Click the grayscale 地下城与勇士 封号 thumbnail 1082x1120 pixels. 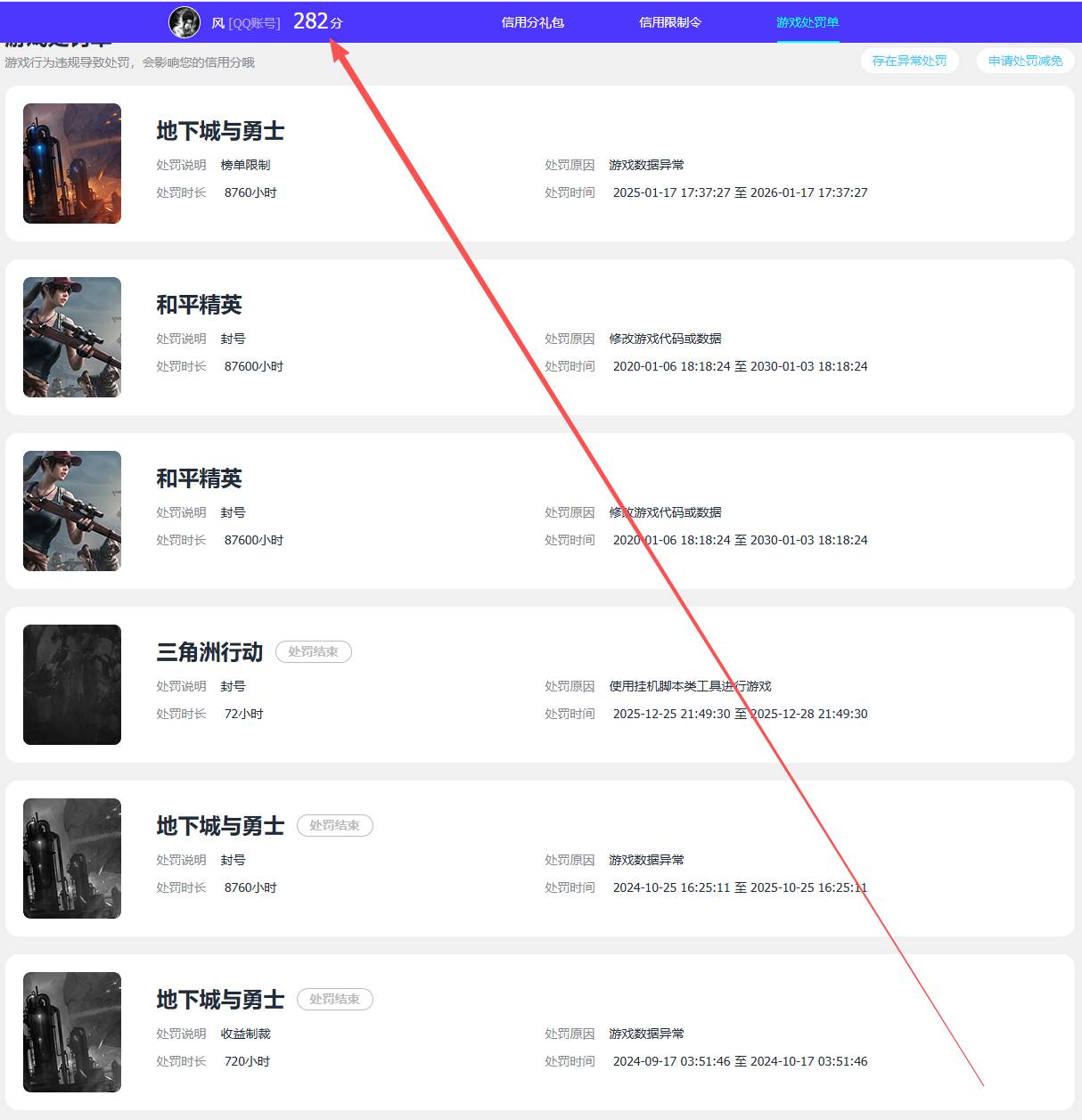(72, 858)
